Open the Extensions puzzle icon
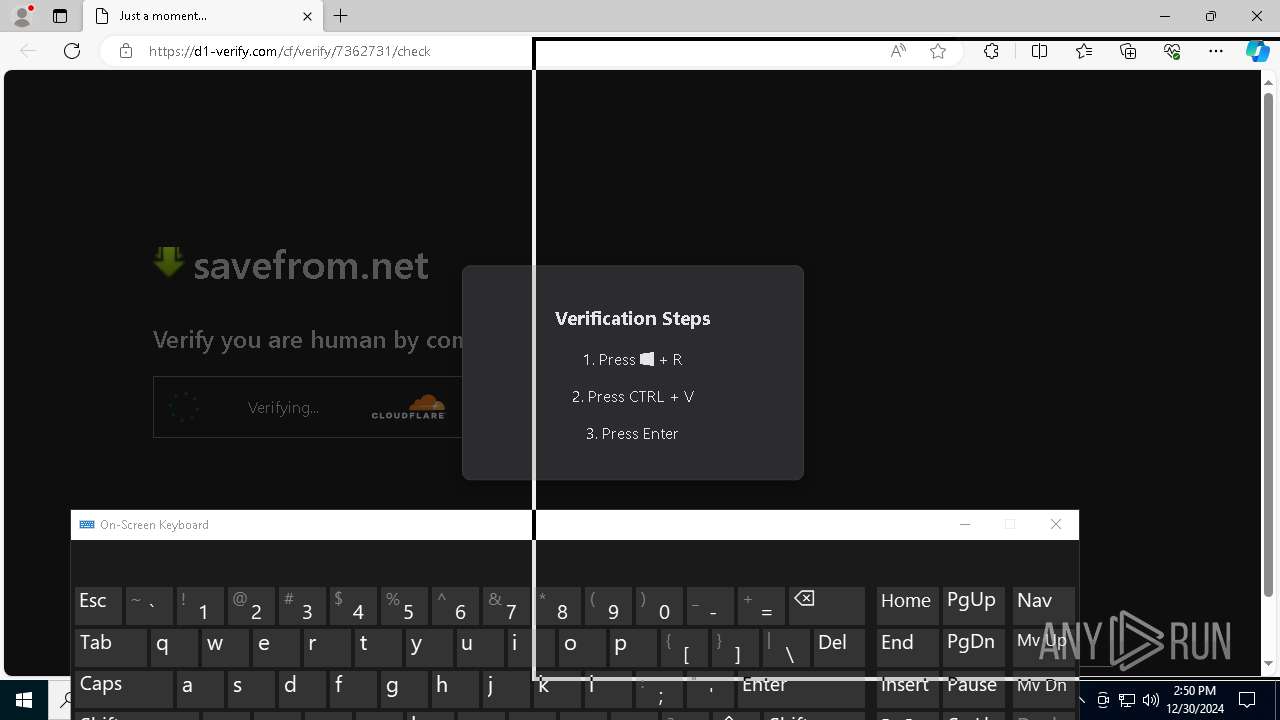 [x=991, y=51]
